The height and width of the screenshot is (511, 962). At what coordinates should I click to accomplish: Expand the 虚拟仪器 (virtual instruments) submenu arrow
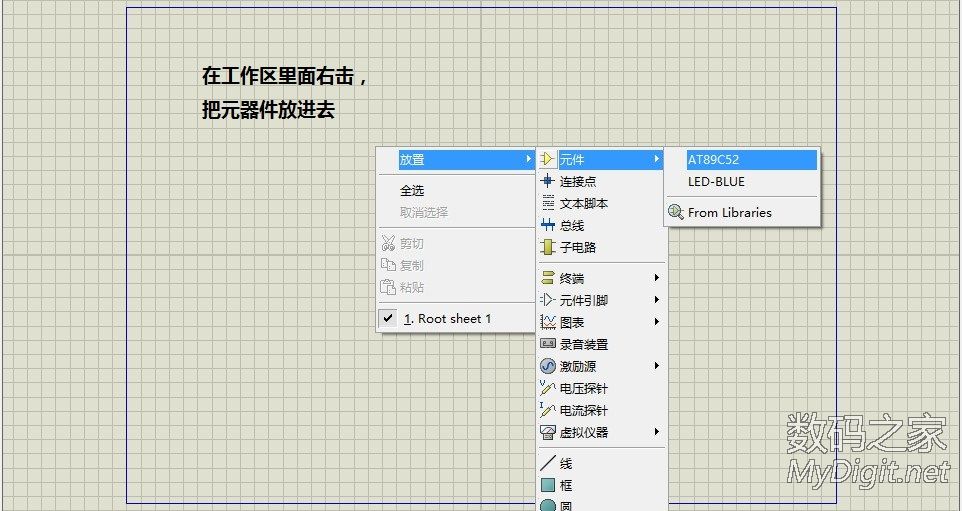click(x=657, y=432)
